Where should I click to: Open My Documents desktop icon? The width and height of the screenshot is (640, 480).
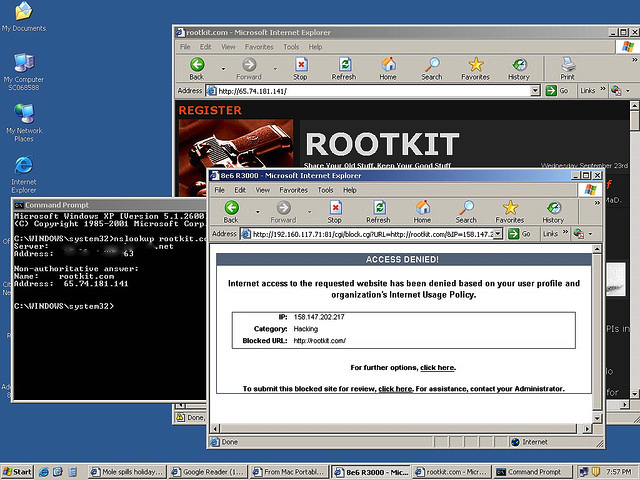(24, 16)
